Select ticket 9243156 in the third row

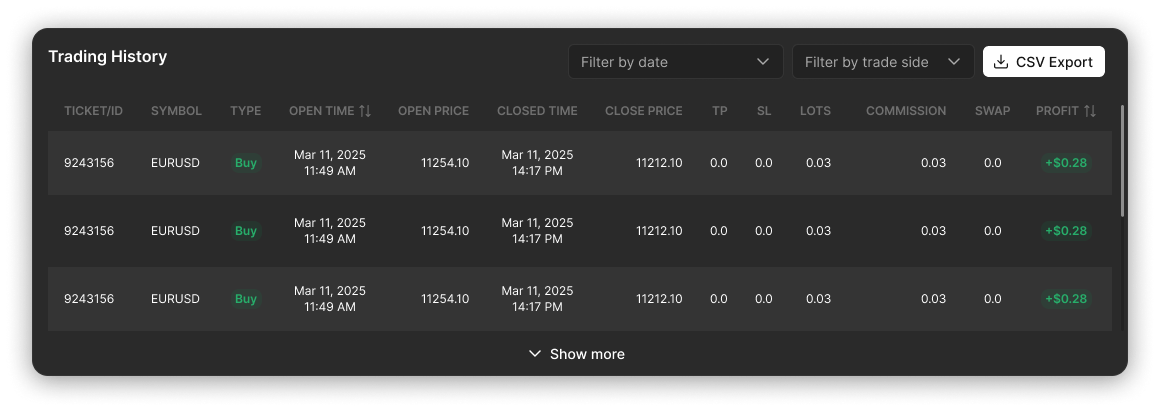click(x=89, y=299)
